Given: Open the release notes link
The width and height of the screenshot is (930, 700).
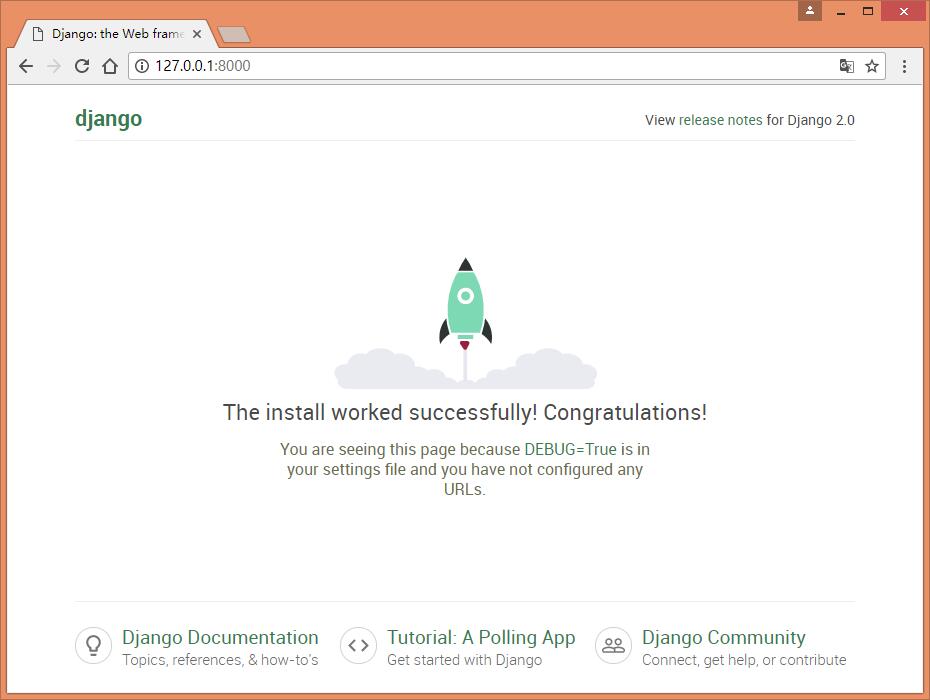Looking at the screenshot, I should point(720,120).
